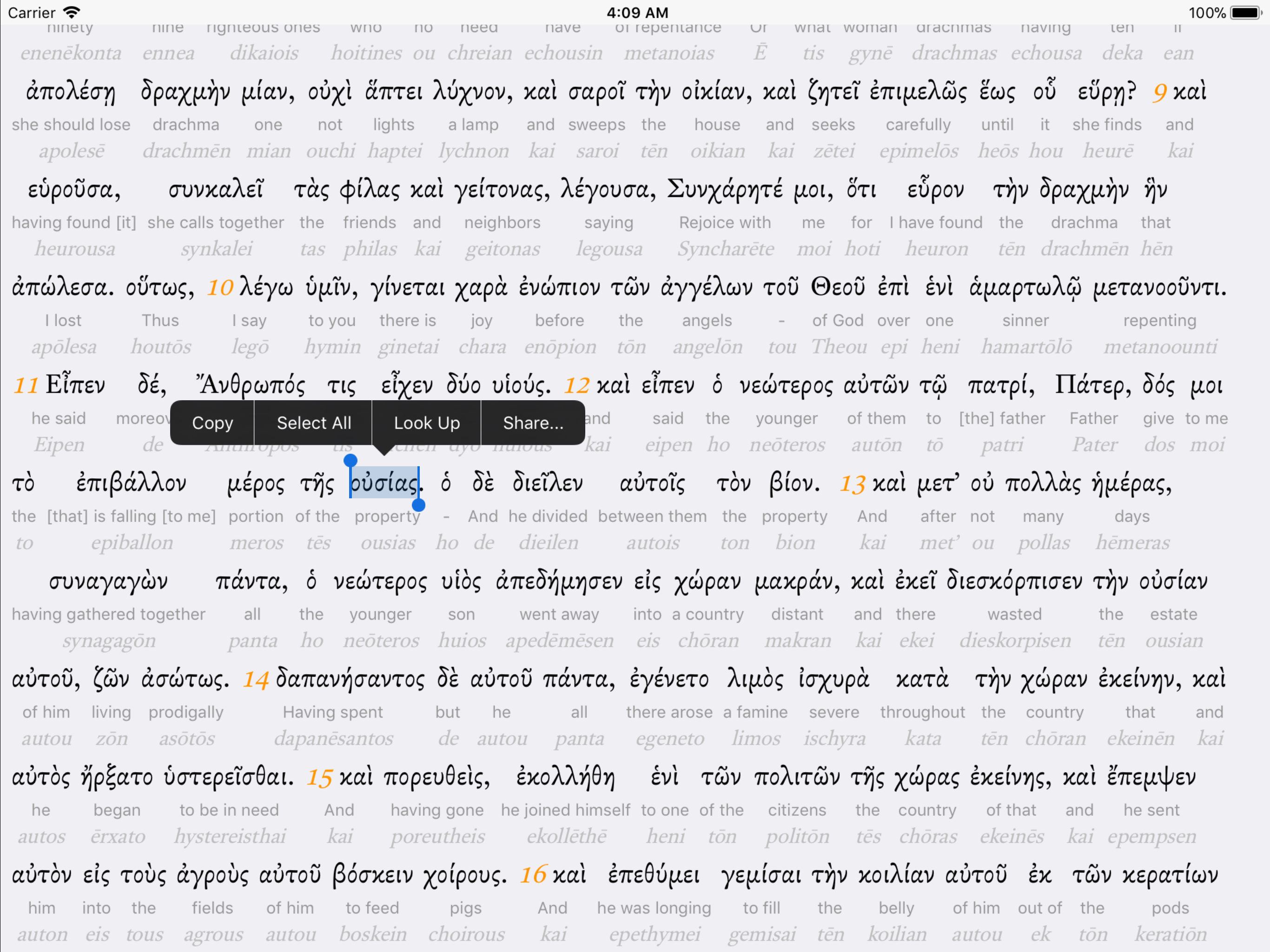Tap Copy in the selection popup menu
Viewport: 1270px width, 952px height.
[212, 423]
